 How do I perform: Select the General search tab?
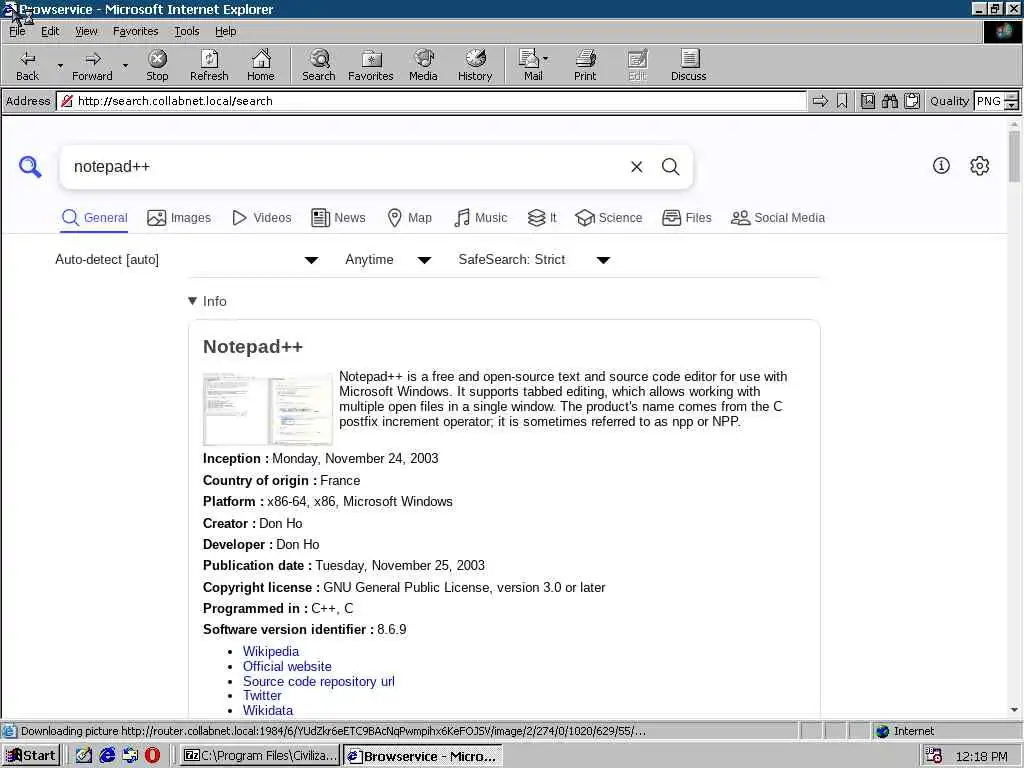[94, 217]
